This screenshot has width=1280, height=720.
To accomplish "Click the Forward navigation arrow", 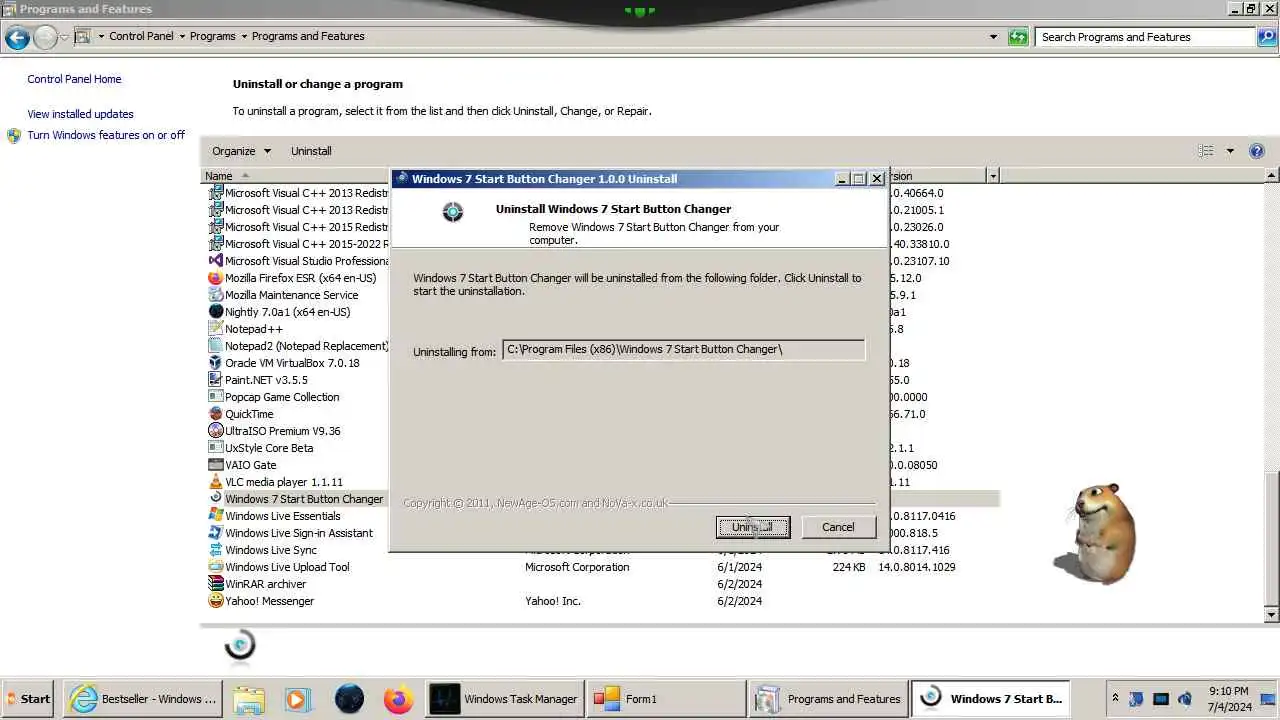I will 45,37.
